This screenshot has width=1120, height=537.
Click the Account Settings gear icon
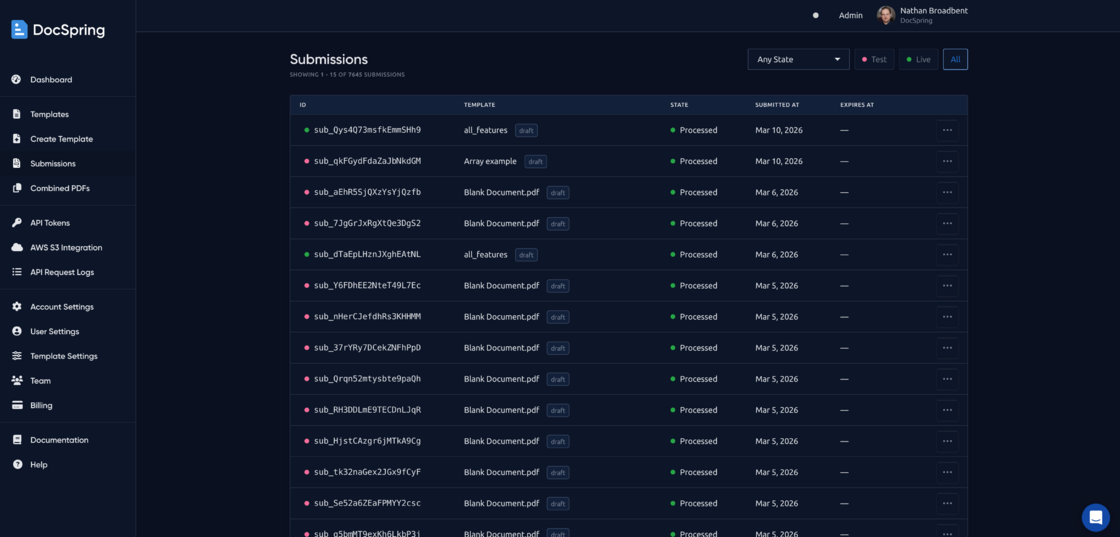tap(17, 307)
